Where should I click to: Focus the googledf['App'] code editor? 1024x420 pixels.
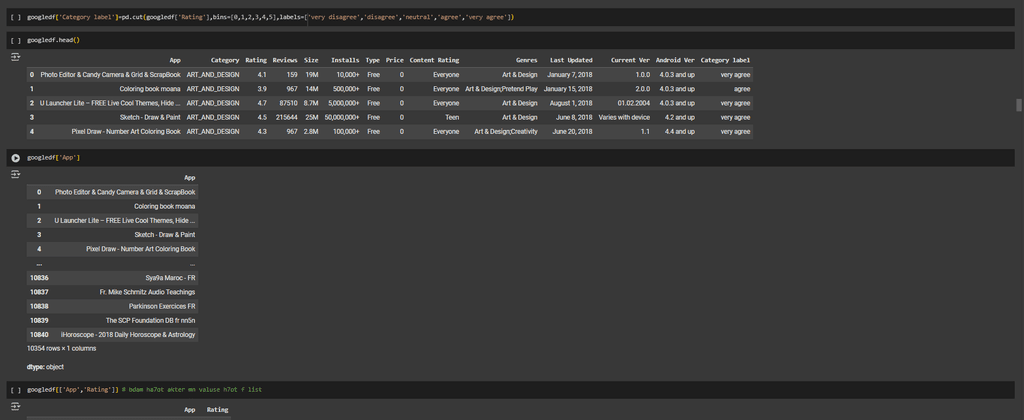[521, 158]
